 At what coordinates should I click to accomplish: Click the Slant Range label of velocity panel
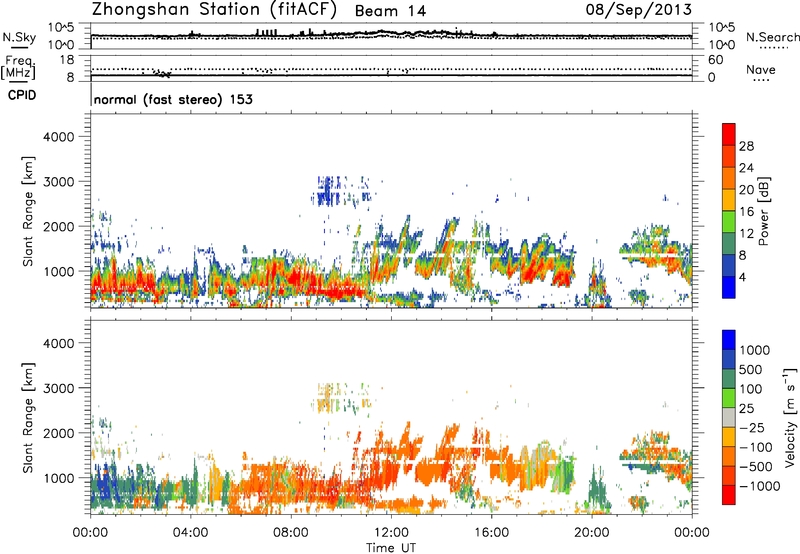[28, 417]
